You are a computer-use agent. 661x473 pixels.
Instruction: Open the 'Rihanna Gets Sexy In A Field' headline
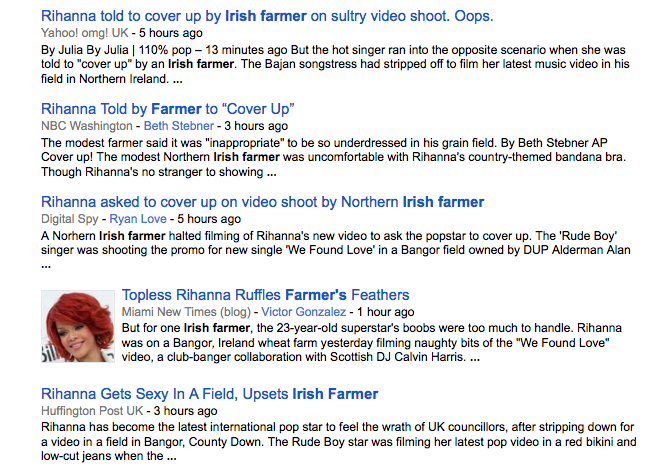210,393
